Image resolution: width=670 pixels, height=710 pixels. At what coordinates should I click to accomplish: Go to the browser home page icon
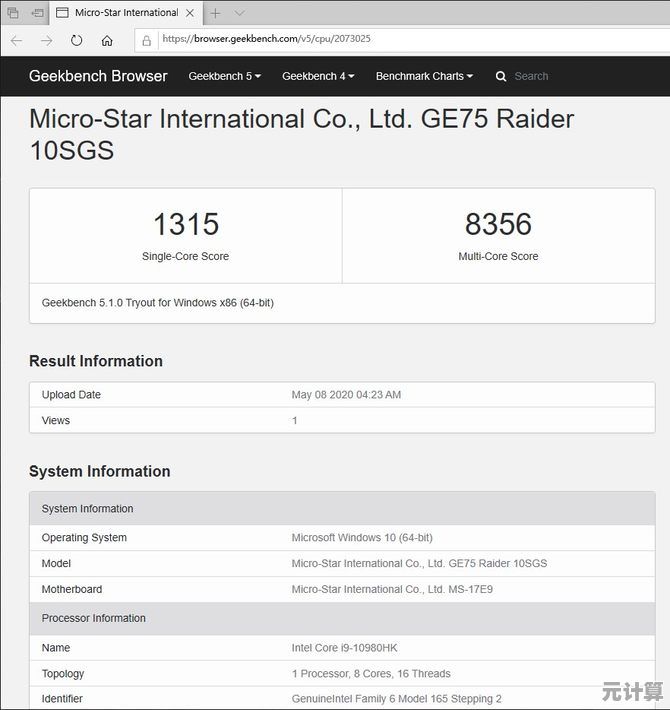[107, 40]
